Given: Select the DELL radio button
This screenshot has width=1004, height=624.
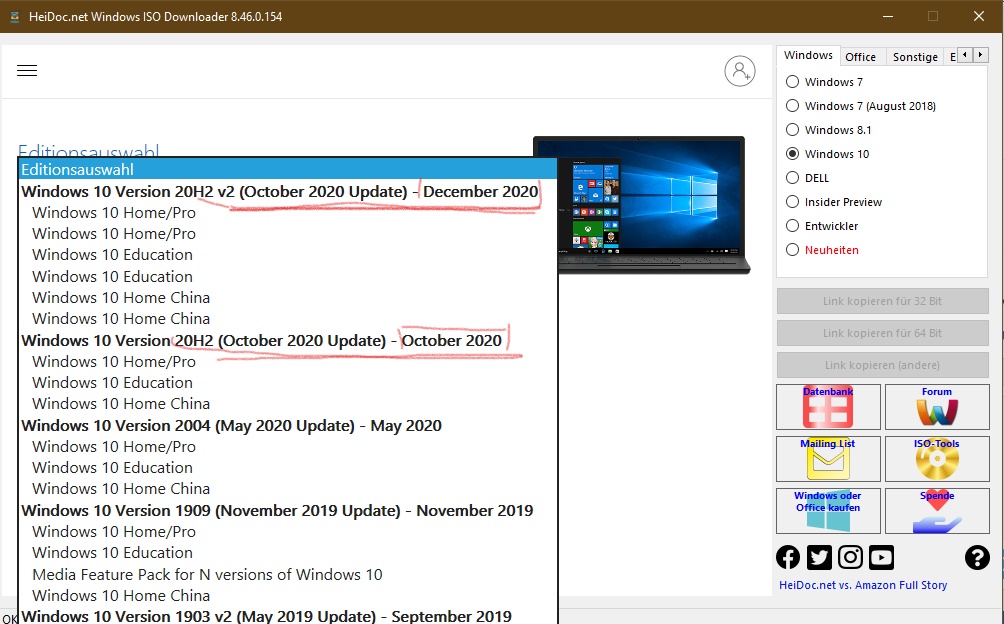Looking at the screenshot, I should [x=793, y=178].
